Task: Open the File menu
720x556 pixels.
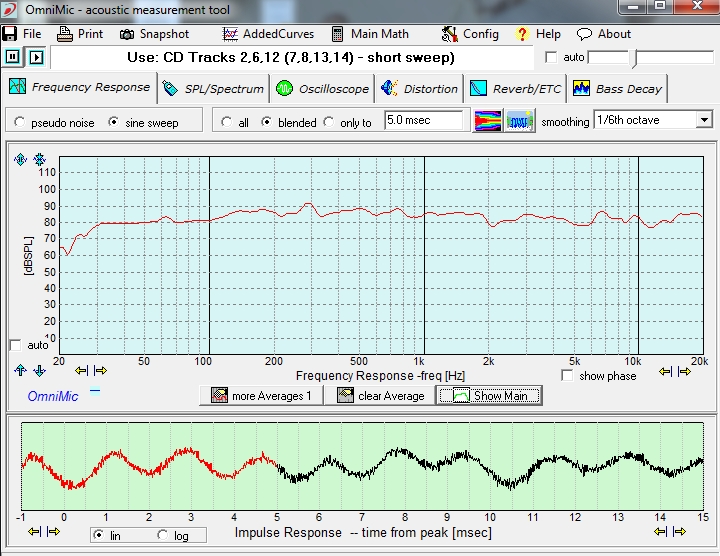Action: pos(22,34)
